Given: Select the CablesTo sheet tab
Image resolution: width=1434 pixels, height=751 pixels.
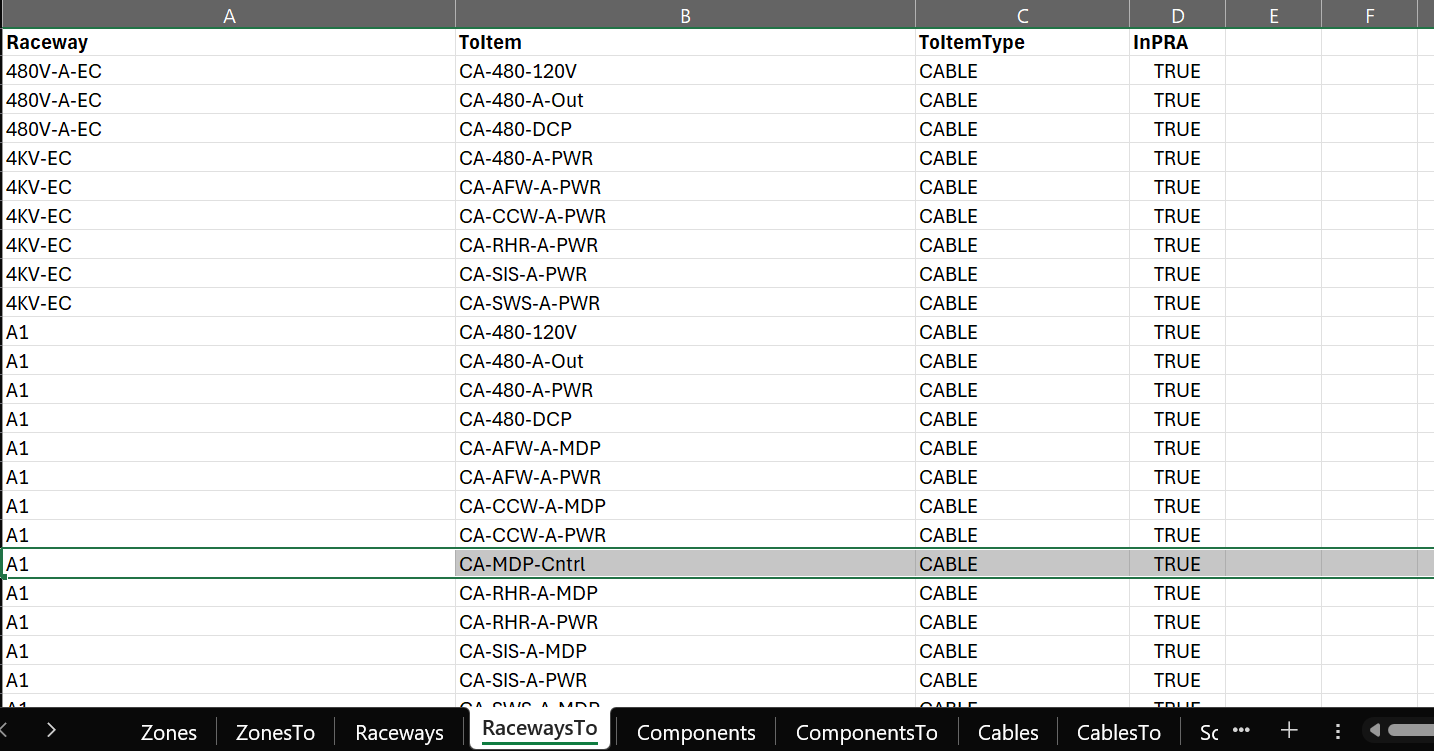Looking at the screenshot, I should pyautogui.click(x=1118, y=733).
